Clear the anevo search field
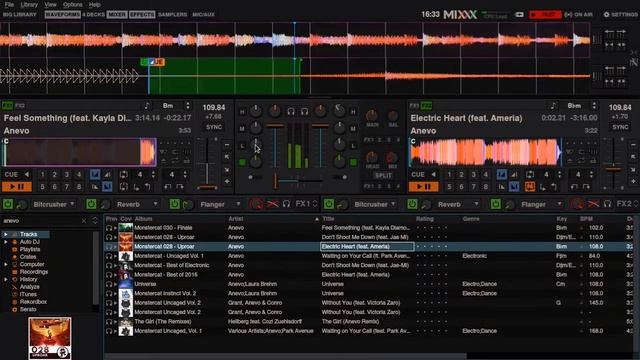Viewport: 640px width, 360px height. (84, 221)
